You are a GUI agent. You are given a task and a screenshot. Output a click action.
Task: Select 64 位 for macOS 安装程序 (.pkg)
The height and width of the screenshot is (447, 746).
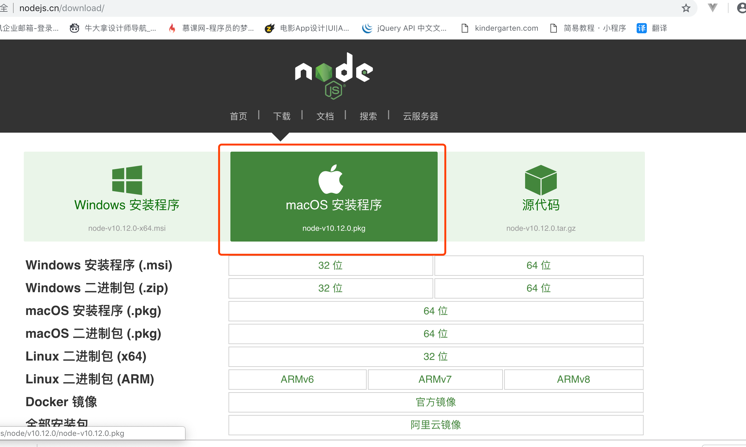tap(436, 311)
